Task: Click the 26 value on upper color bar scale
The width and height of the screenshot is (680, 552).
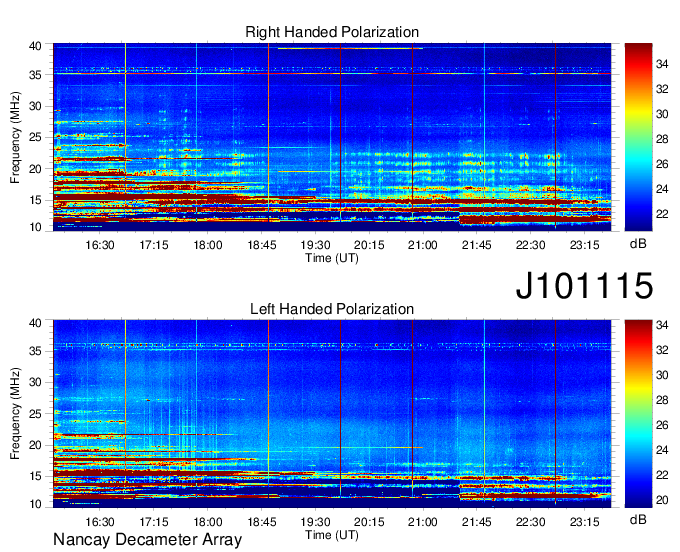Action: 662,164
